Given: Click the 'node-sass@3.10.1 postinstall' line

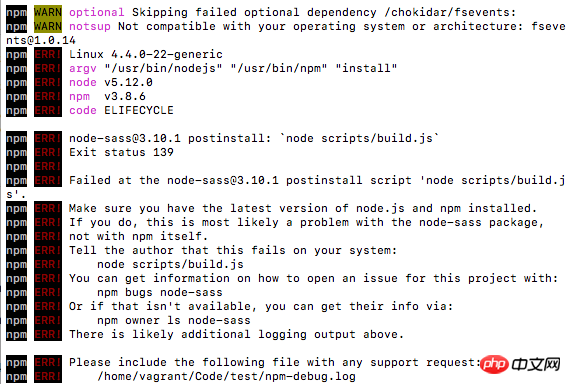Looking at the screenshot, I should tap(254, 138).
